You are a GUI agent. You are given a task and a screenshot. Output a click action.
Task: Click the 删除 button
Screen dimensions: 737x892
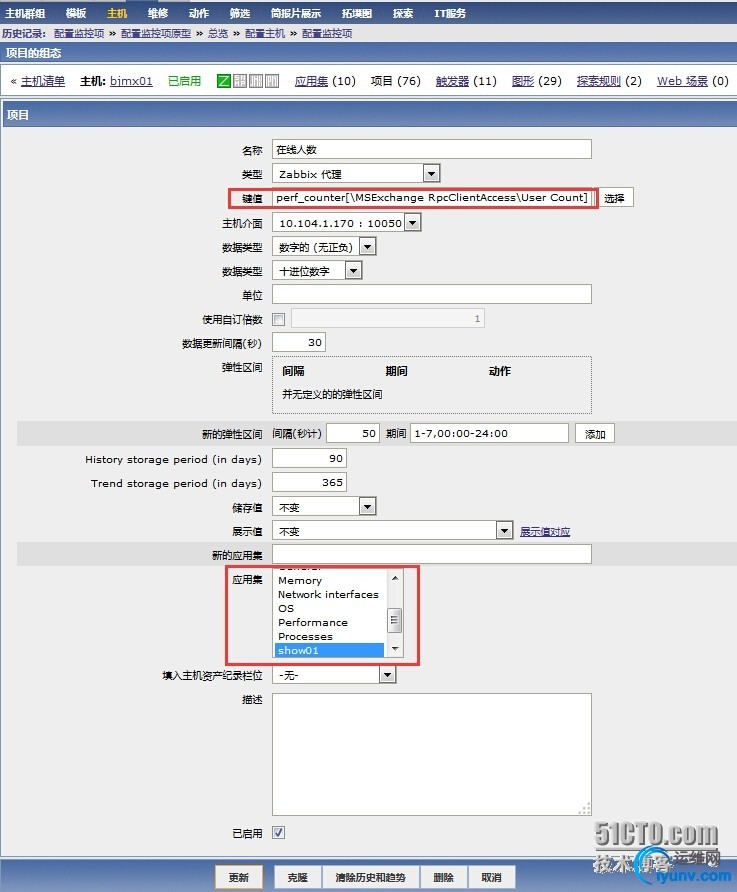[444, 877]
